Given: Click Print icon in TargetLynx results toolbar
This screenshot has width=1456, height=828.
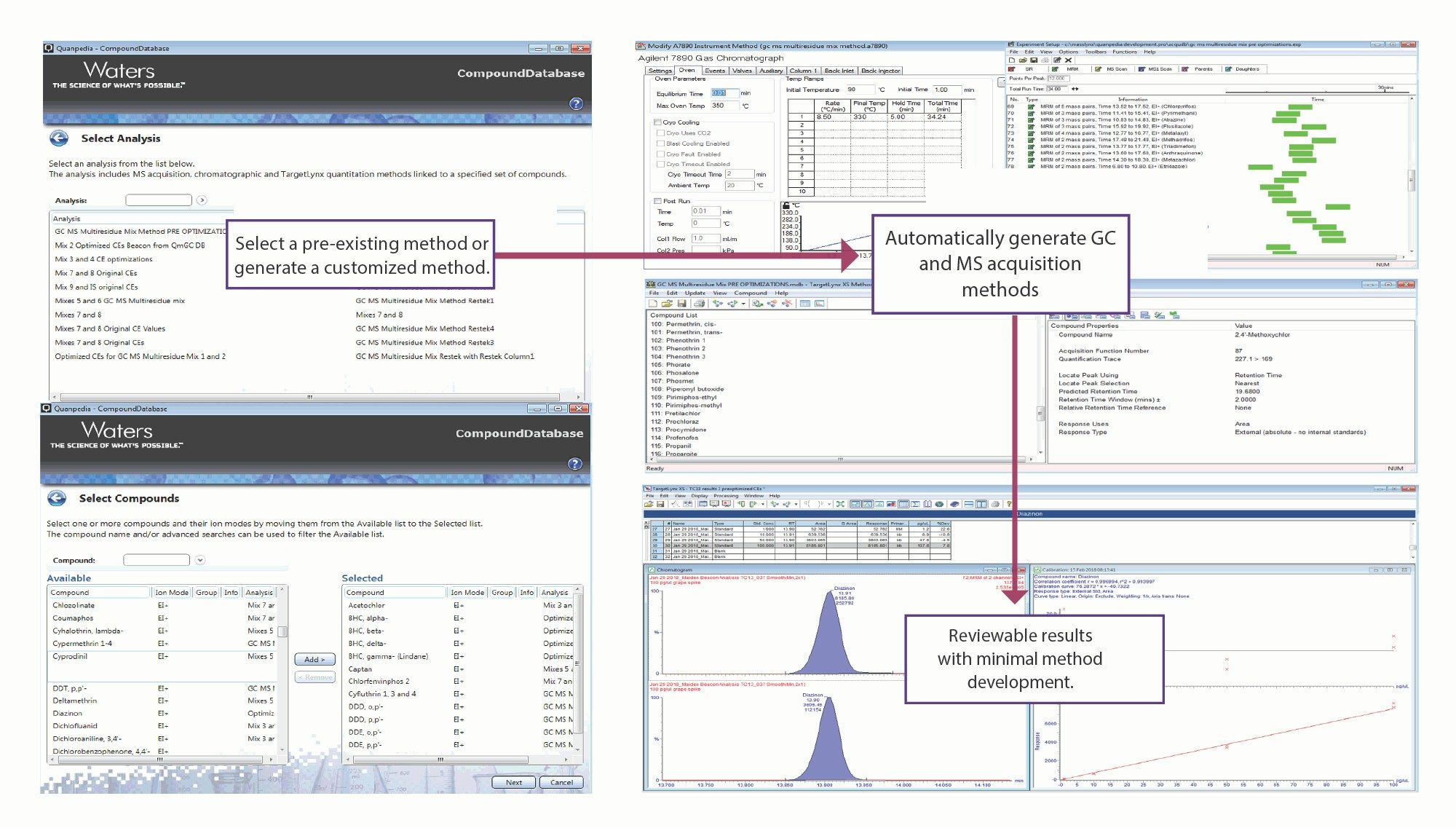Looking at the screenshot, I should (995, 504).
